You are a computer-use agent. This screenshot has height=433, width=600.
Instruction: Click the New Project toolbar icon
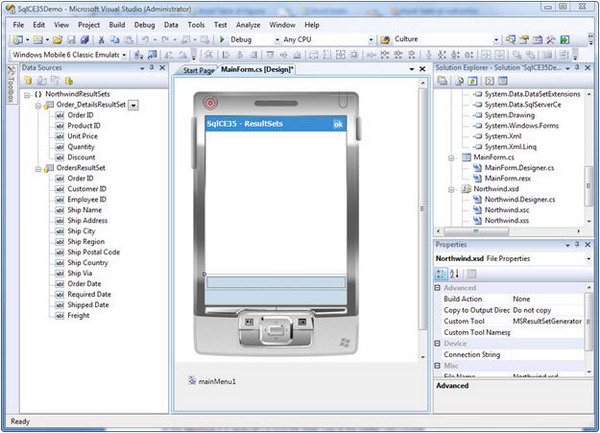pos(18,39)
